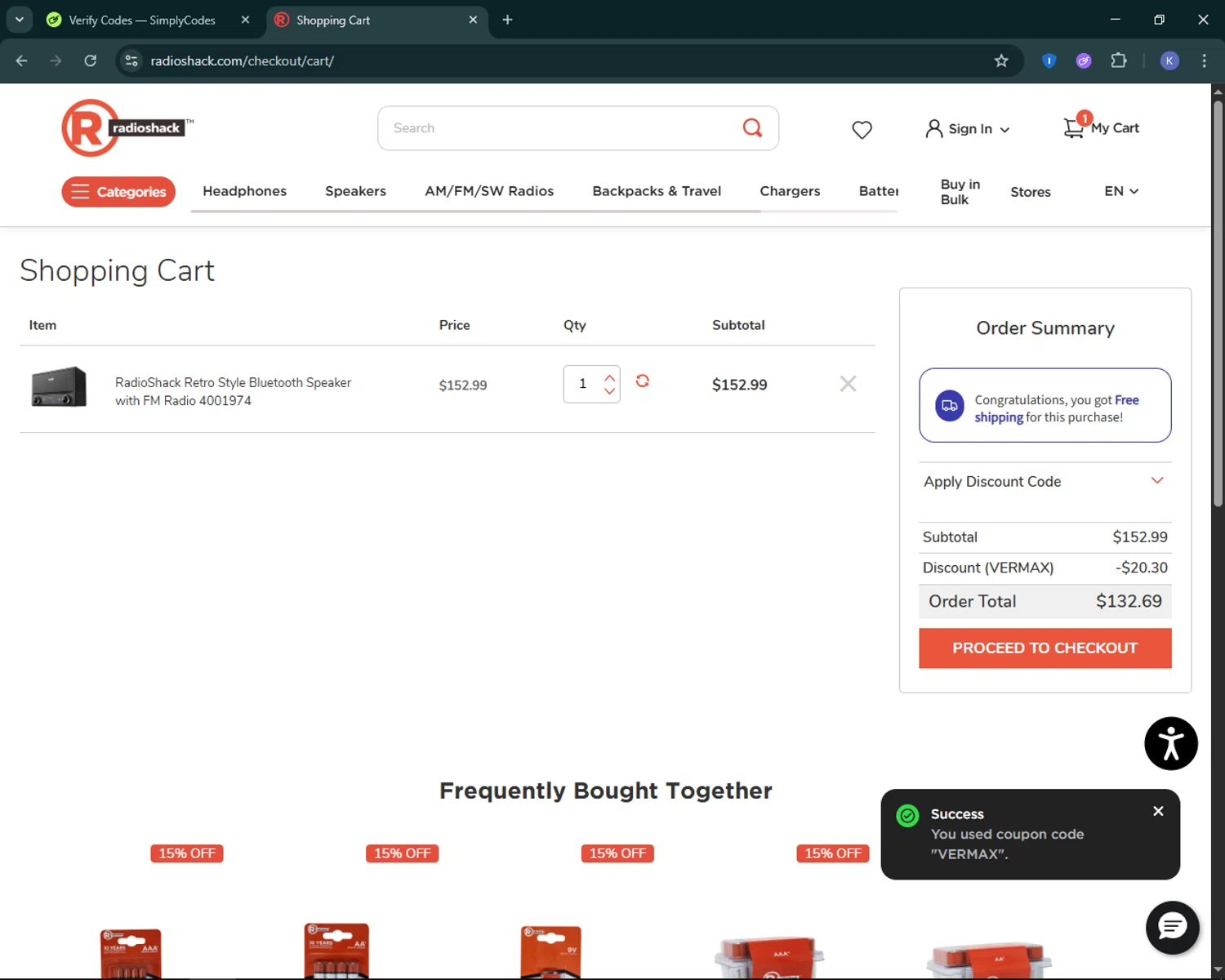Screen dimensions: 1225x980
Task: Click the address bar URL
Action: pos(242,60)
